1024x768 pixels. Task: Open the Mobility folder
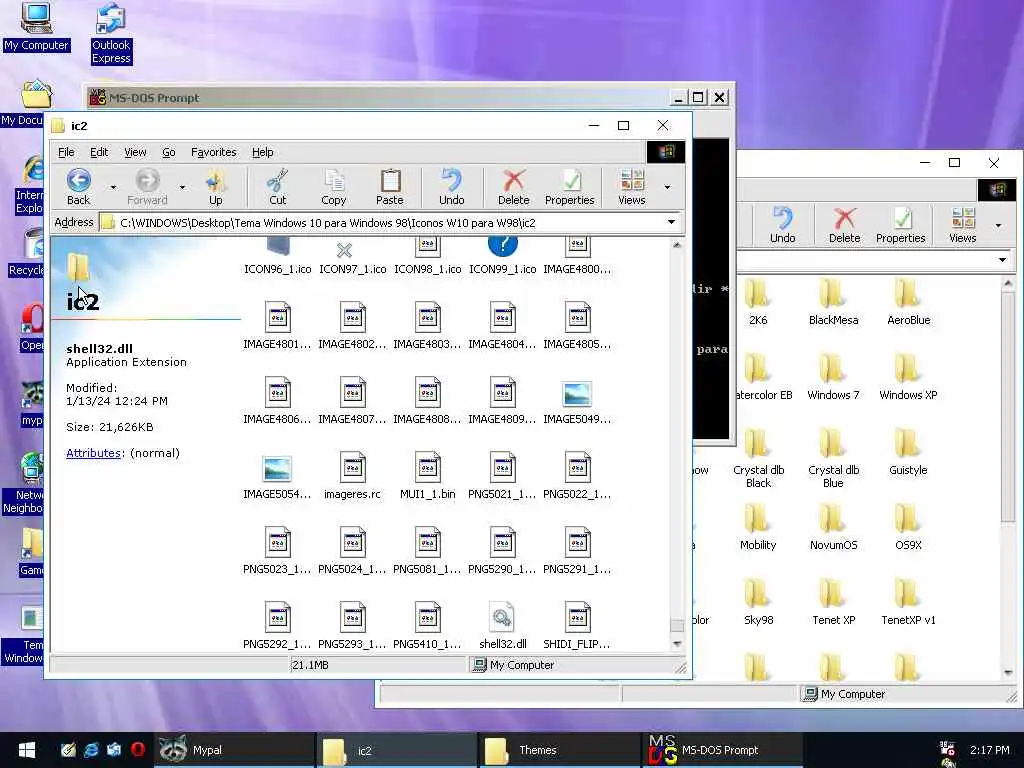click(758, 518)
